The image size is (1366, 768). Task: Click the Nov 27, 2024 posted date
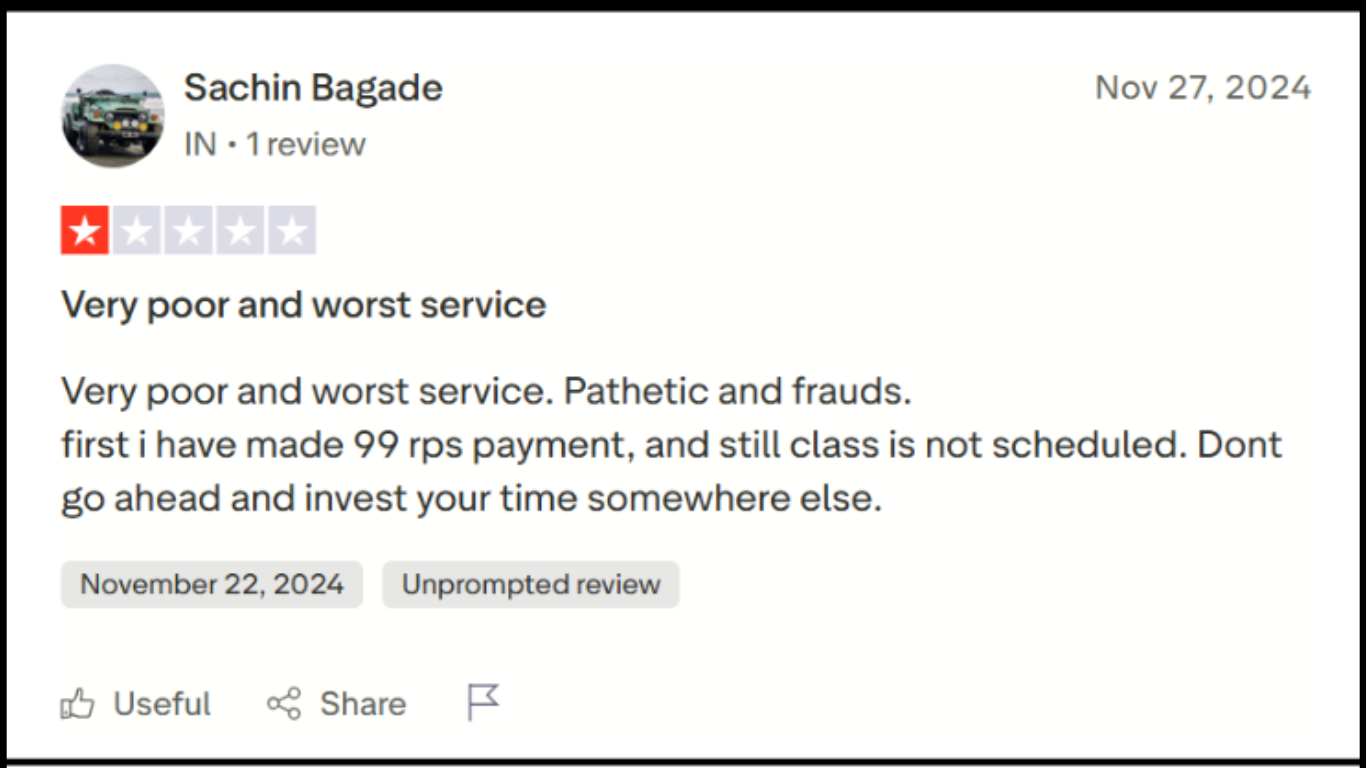[x=1204, y=88]
